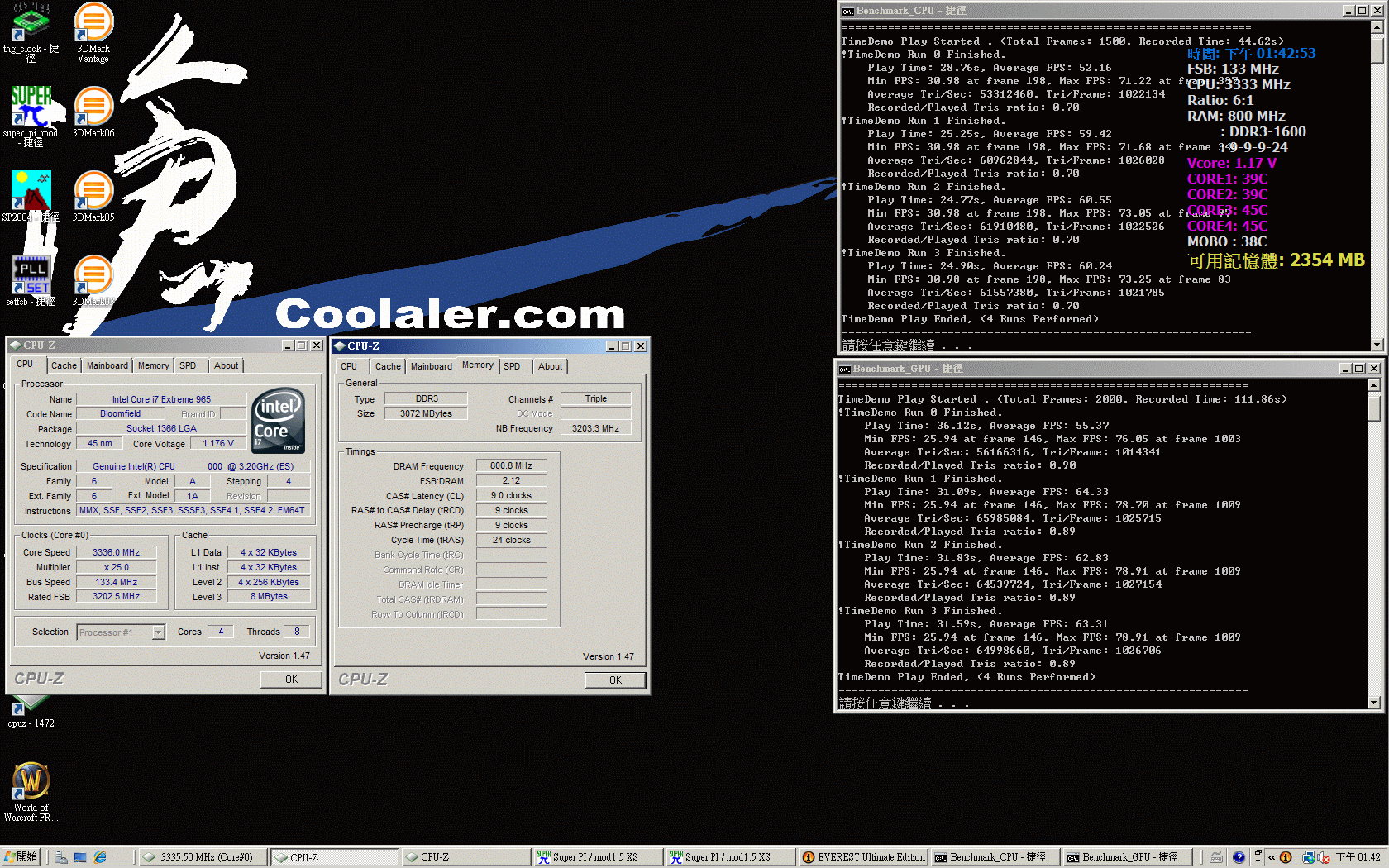Open the Start (開始) menu button
Image resolution: width=1389 pixels, height=868 pixels.
pyautogui.click(x=21, y=857)
